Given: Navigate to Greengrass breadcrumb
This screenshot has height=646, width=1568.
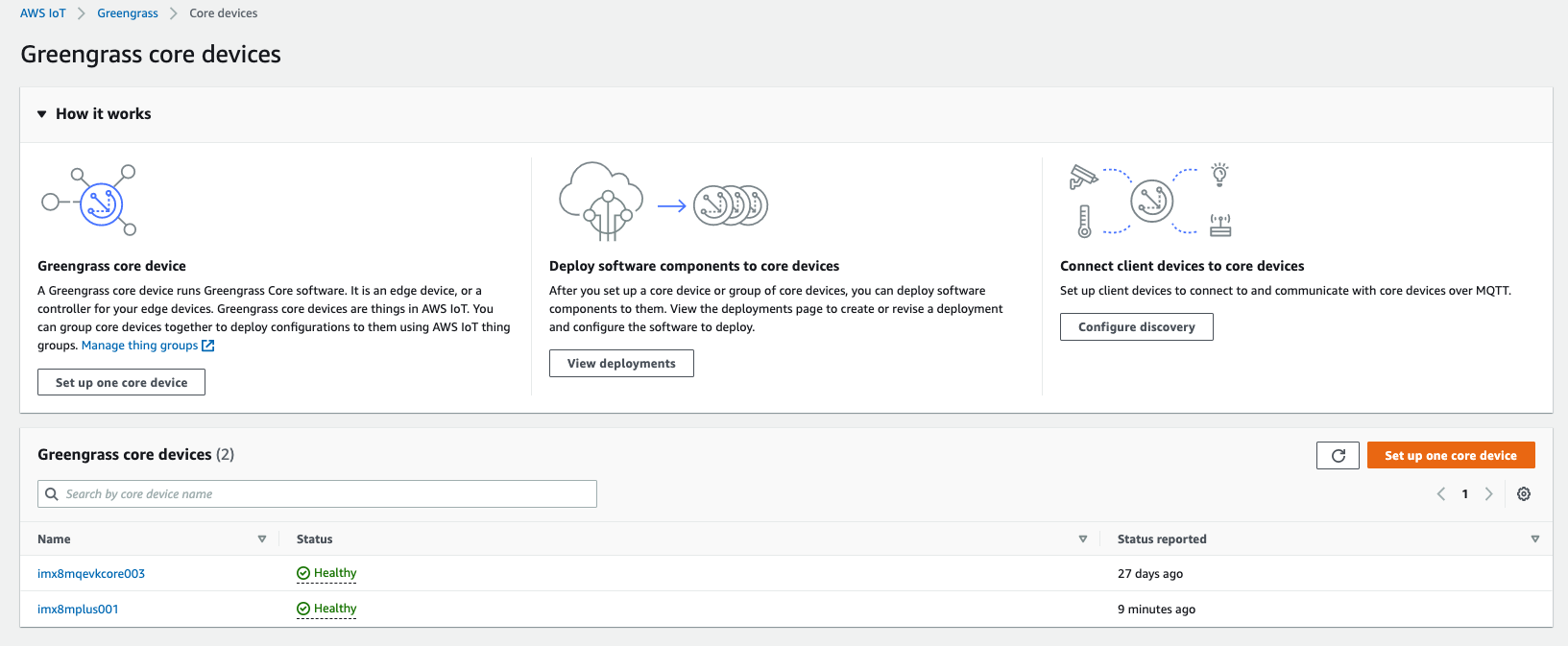Looking at the screenshot, I should click(x=128, y=13).
